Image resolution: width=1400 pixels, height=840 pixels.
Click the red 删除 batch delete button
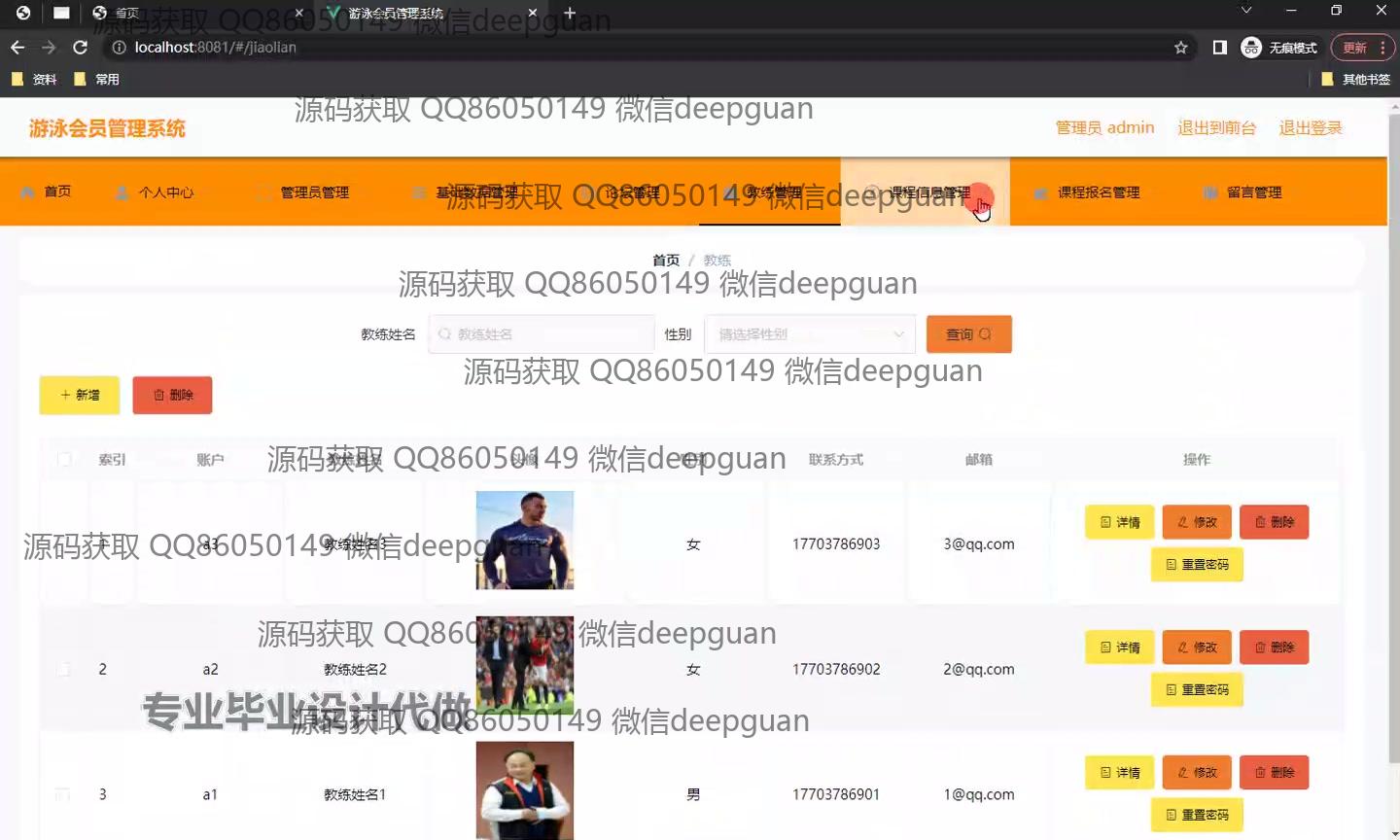coord(173,395)
